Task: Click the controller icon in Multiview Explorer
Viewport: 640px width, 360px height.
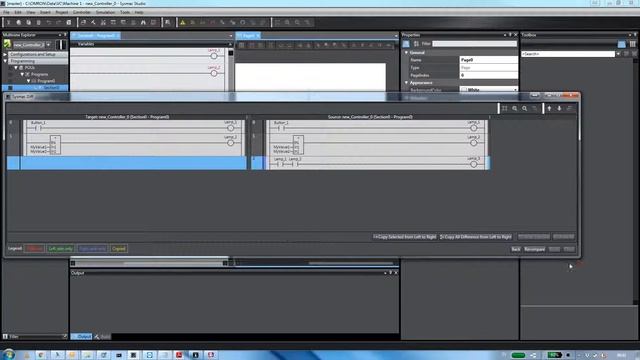Action: tap(7, 44)
